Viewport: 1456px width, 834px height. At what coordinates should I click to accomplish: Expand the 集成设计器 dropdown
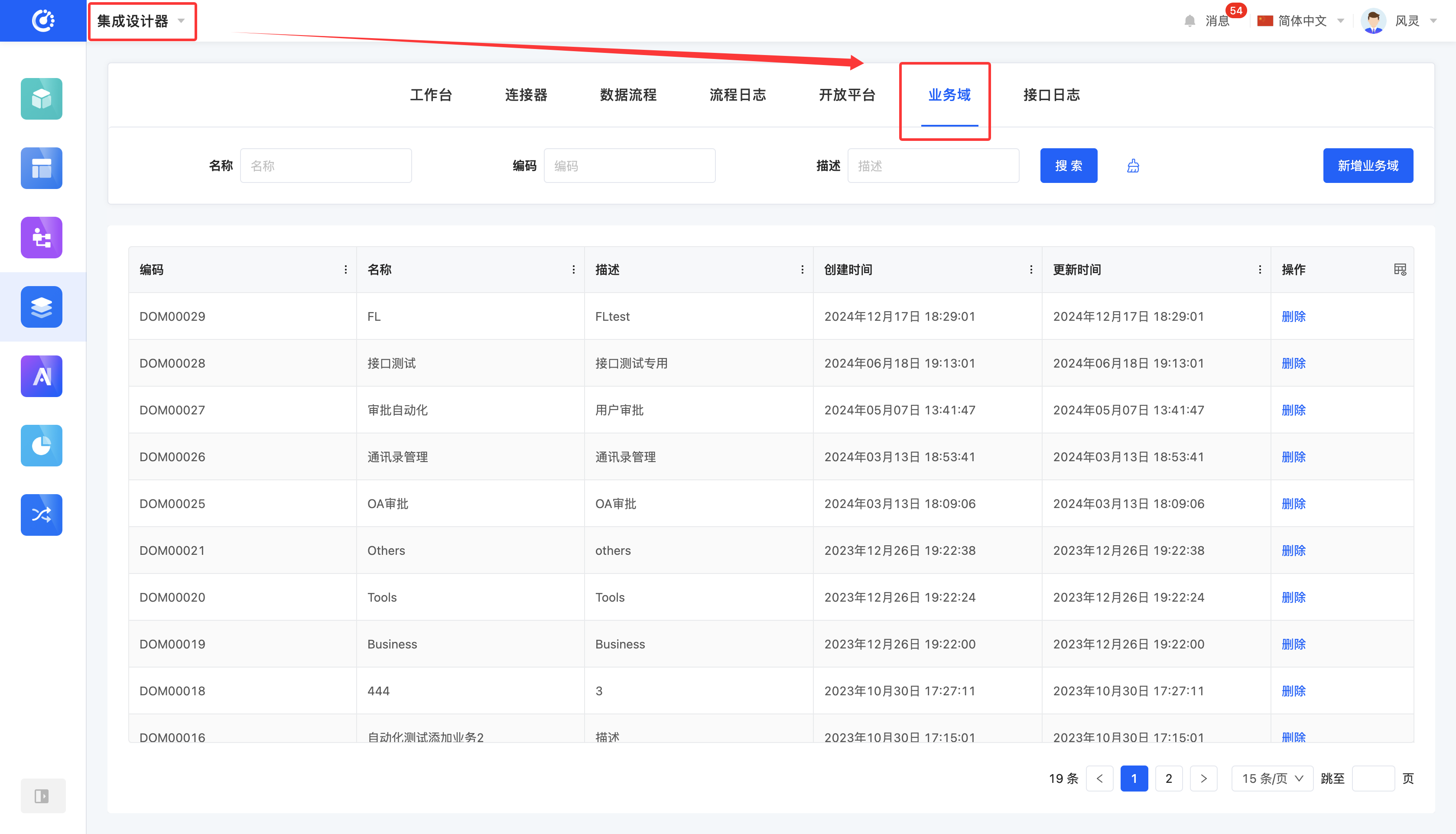141,21
